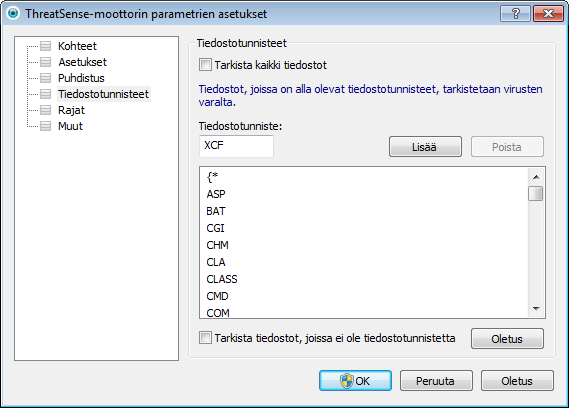569x408 pixels.
Task: Click the Asetukset tree item icon
Action: pyautogui.click(x=45, y=62)
